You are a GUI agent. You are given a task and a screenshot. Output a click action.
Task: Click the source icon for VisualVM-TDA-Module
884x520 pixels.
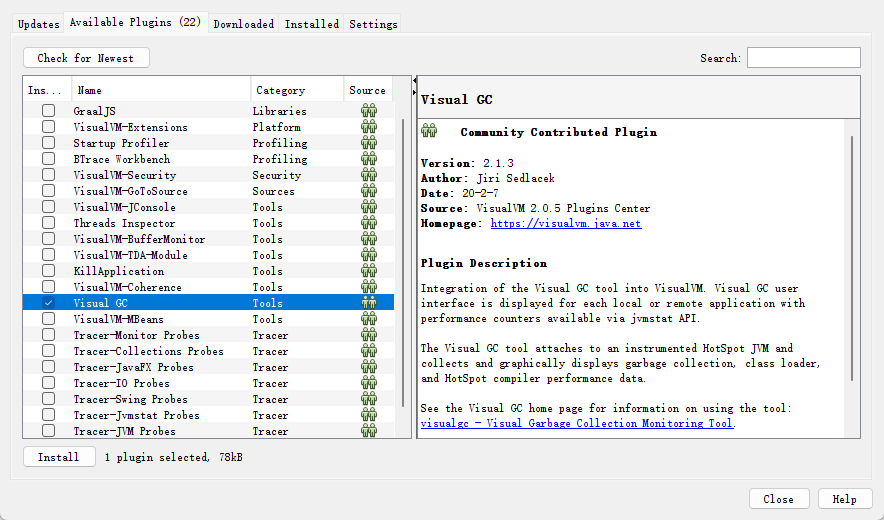tap(369, 255)
